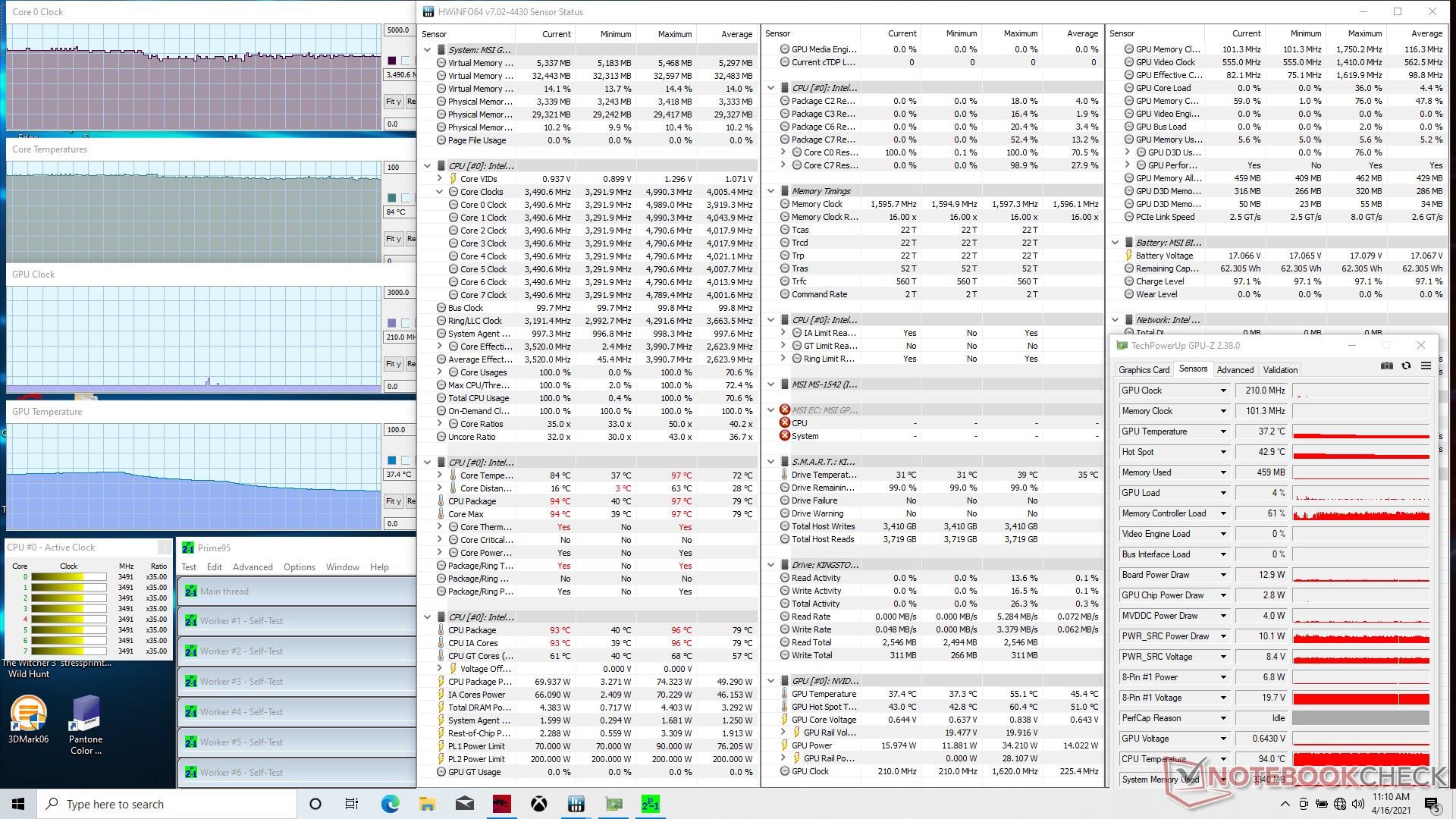Screen dimensions: 1456x819
Task: Open the Xbox app from taskbar
Action: 538,804
